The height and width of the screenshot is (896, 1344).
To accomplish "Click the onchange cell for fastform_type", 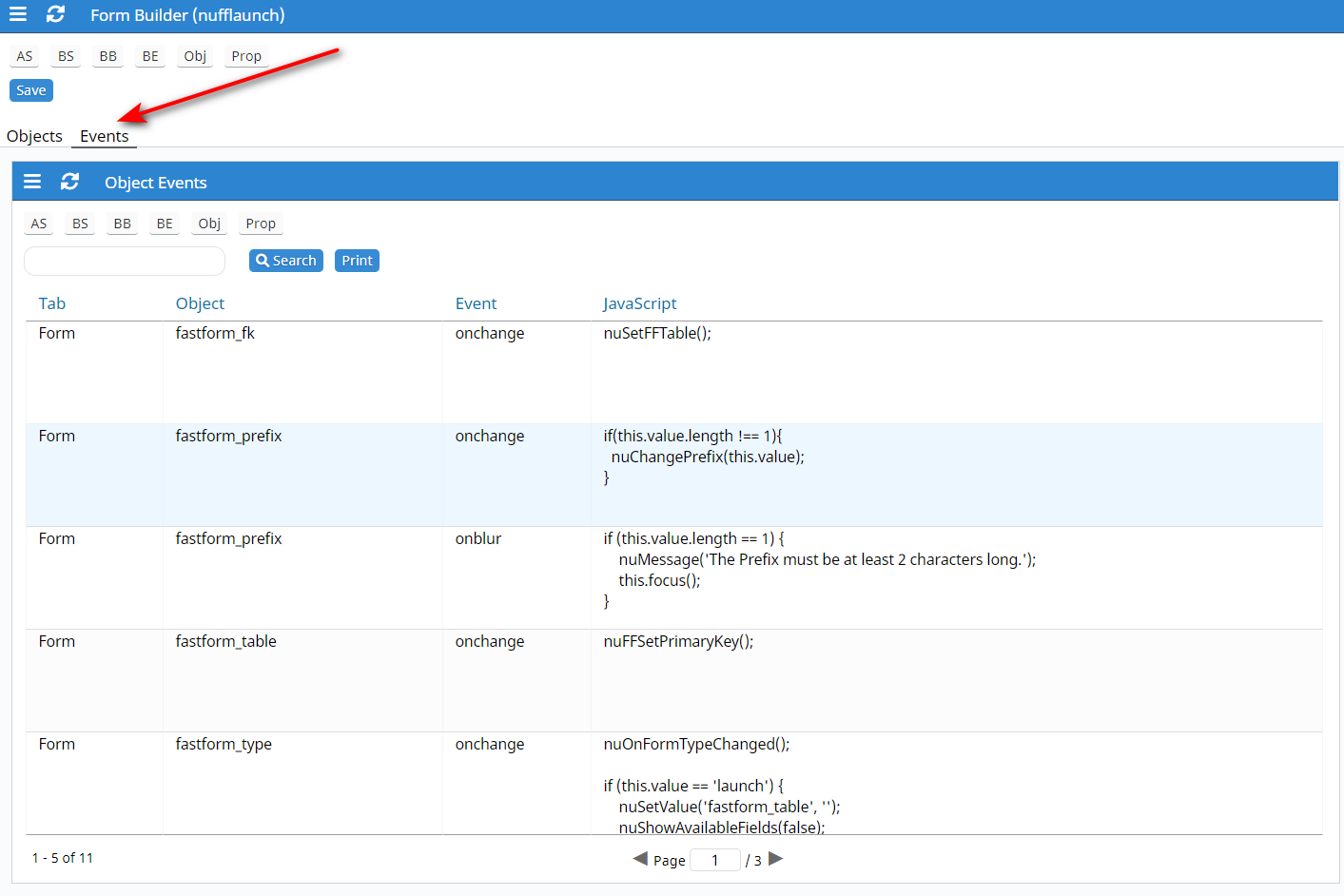I will 516,784.
